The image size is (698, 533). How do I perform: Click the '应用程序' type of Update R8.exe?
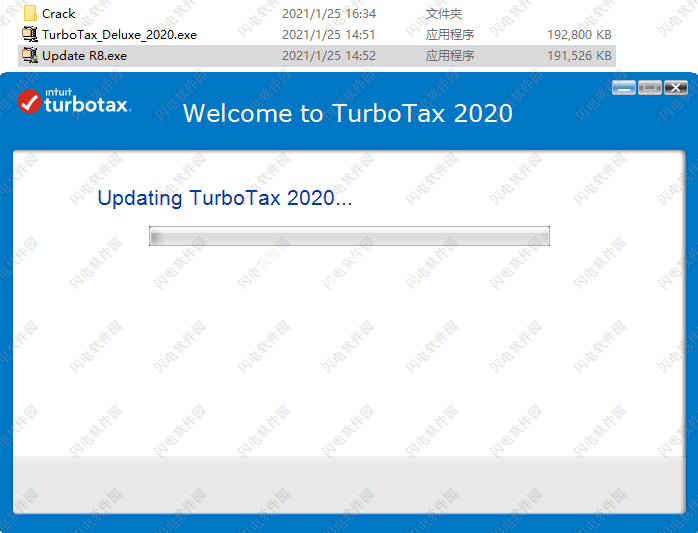point(450,56)
